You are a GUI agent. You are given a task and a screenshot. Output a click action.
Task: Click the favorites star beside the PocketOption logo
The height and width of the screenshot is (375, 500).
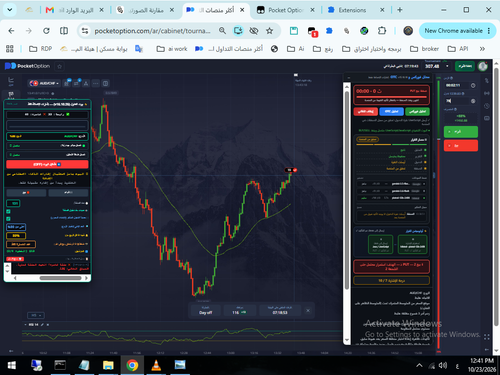pyautogui.click(x=59, y=66)
